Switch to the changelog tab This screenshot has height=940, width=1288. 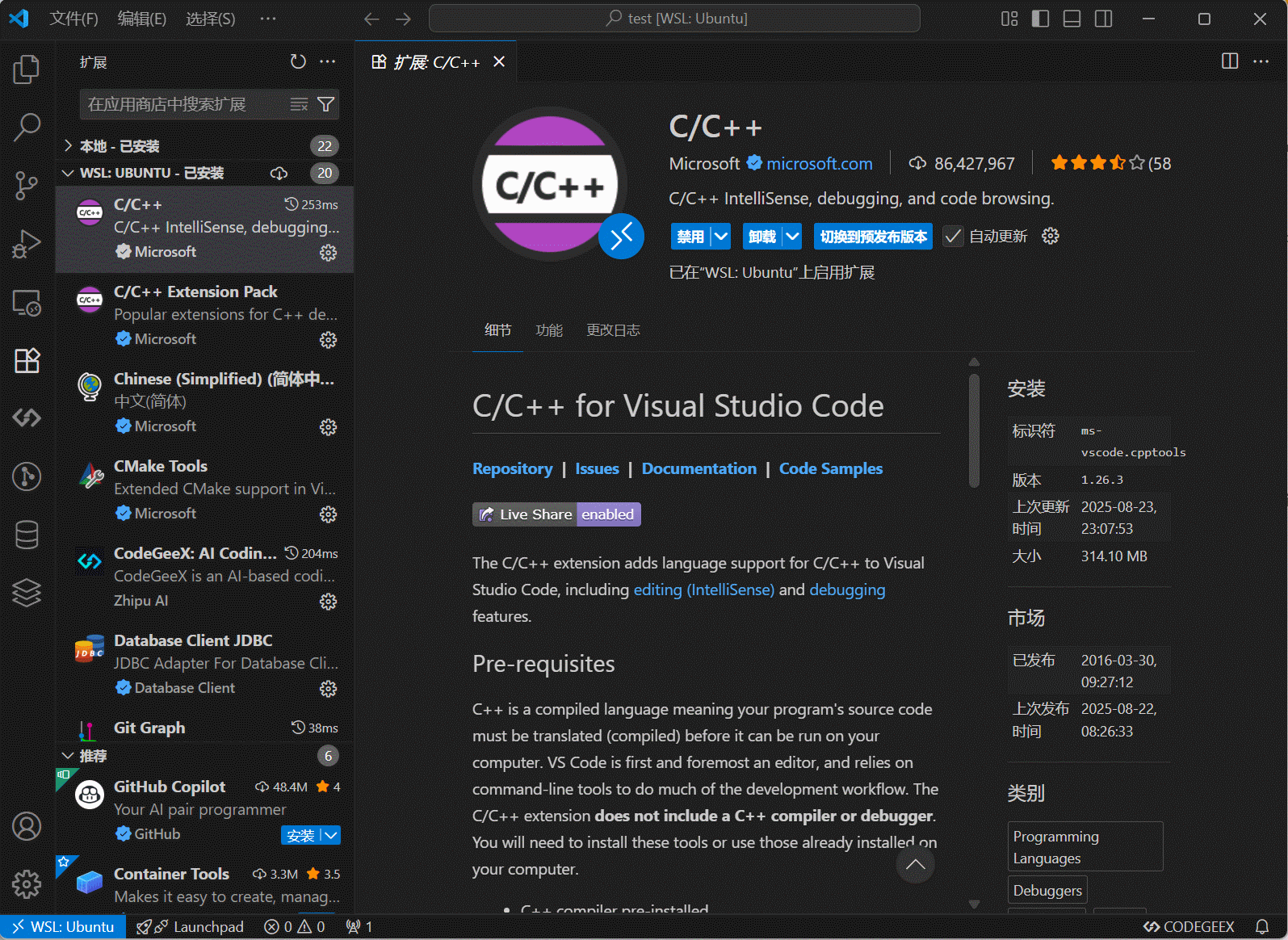[613, 330]
